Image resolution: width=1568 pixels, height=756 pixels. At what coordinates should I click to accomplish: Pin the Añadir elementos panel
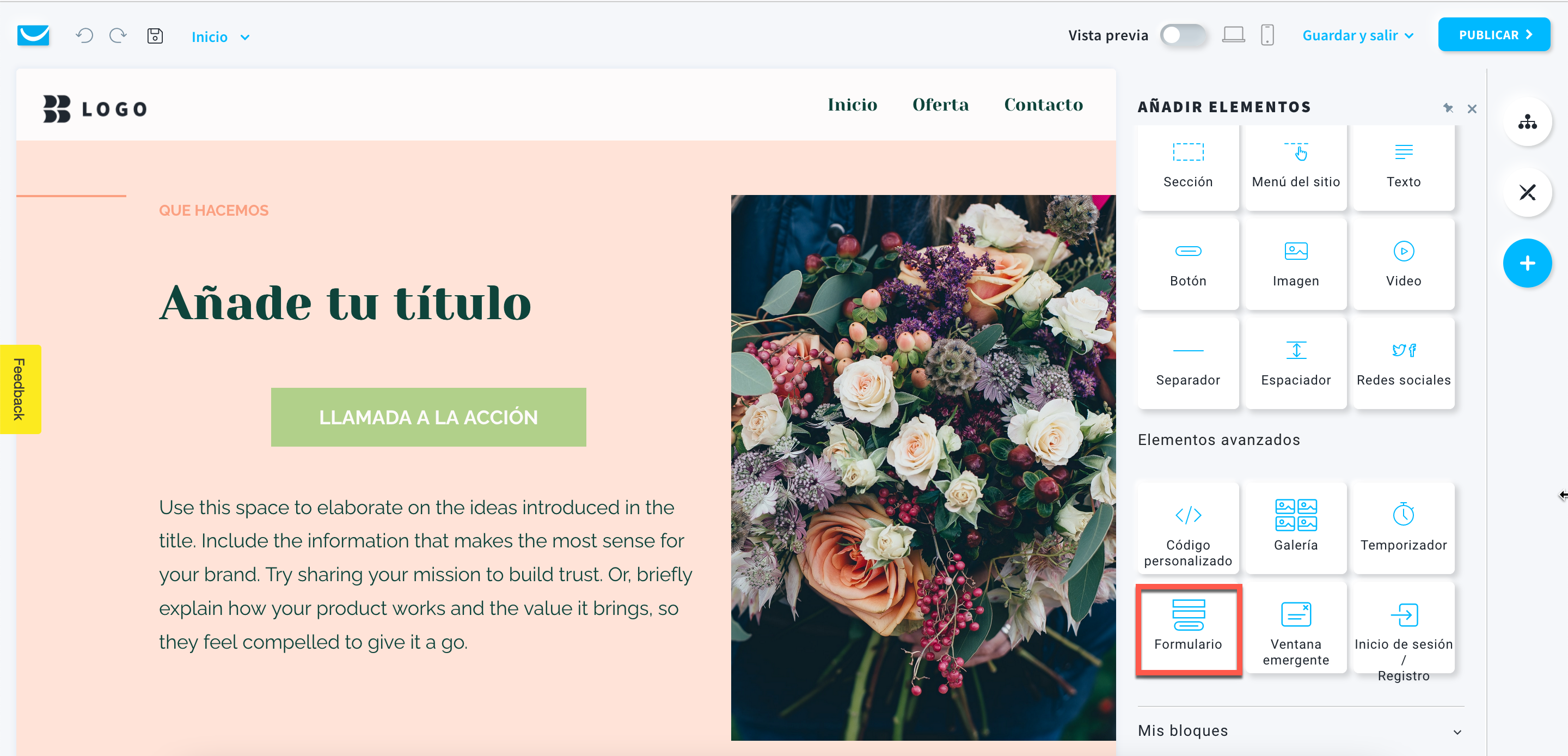[1448, 108]
